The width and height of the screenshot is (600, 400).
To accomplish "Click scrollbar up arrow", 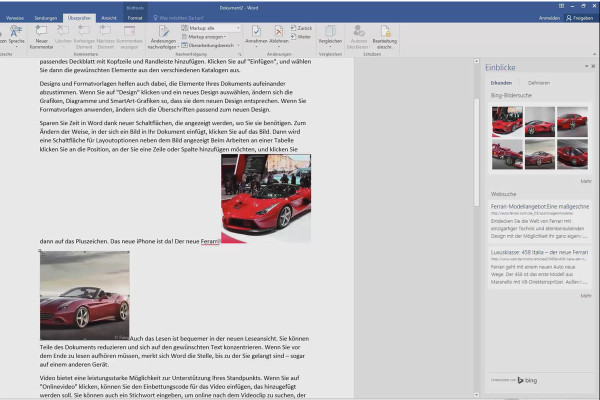I will [x=476, y=61].
